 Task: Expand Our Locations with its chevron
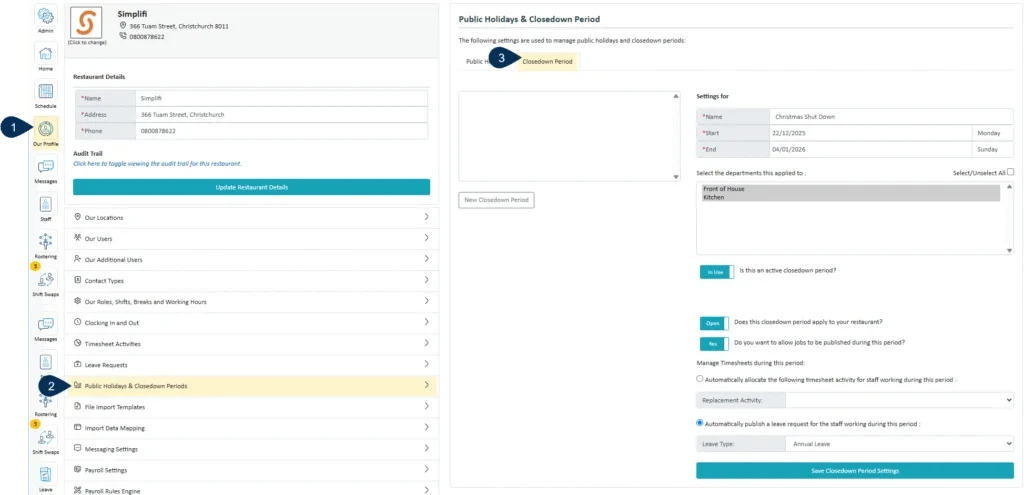tap(426, 217)
